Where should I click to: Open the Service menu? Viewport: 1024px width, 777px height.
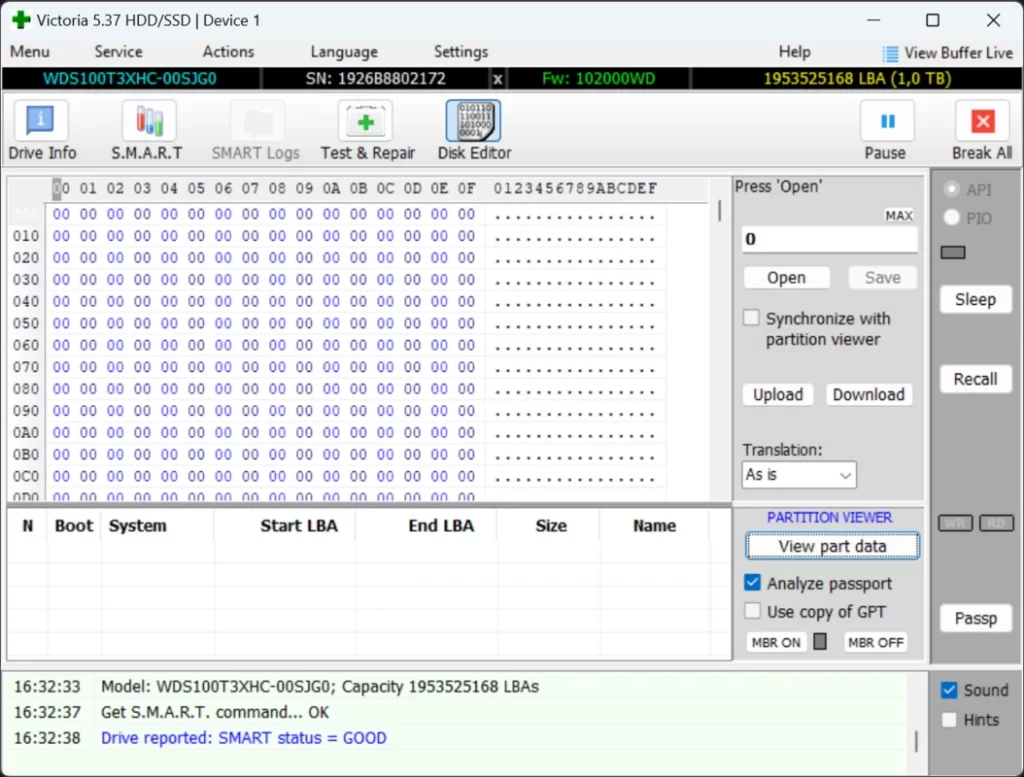pos(118,52)
